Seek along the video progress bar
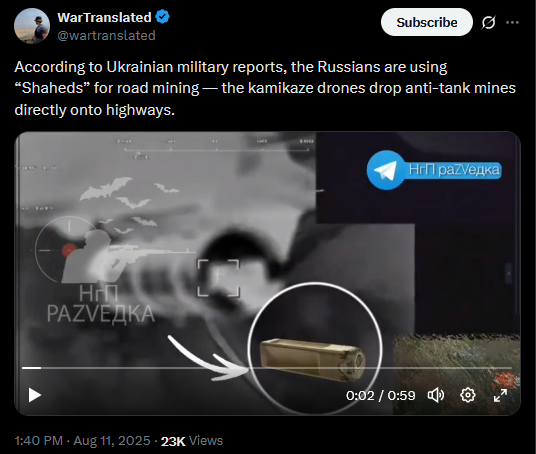 [267, 368]
